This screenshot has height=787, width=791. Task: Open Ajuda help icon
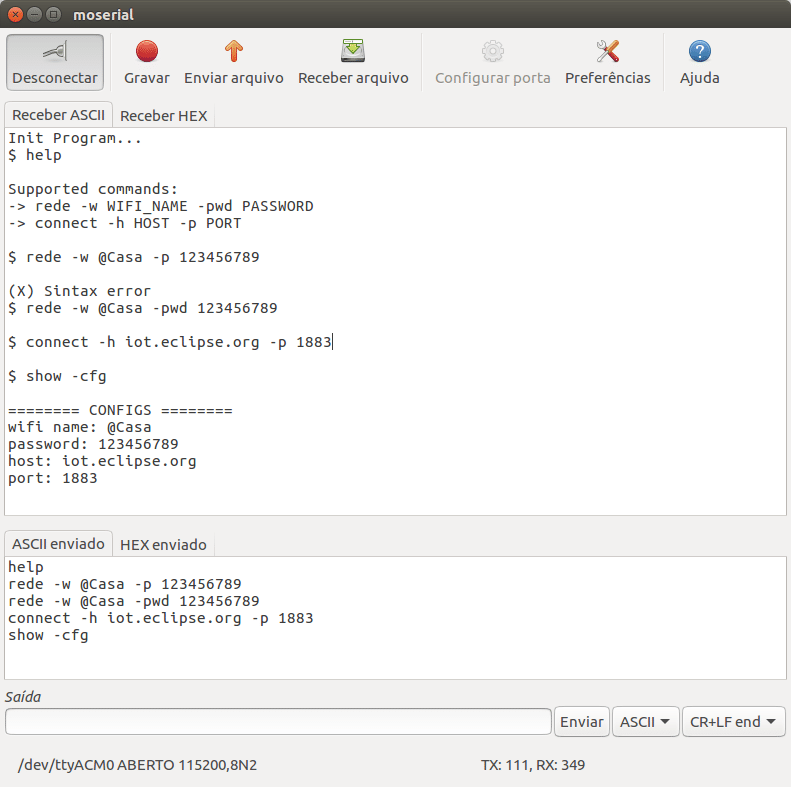coord(699,51)
